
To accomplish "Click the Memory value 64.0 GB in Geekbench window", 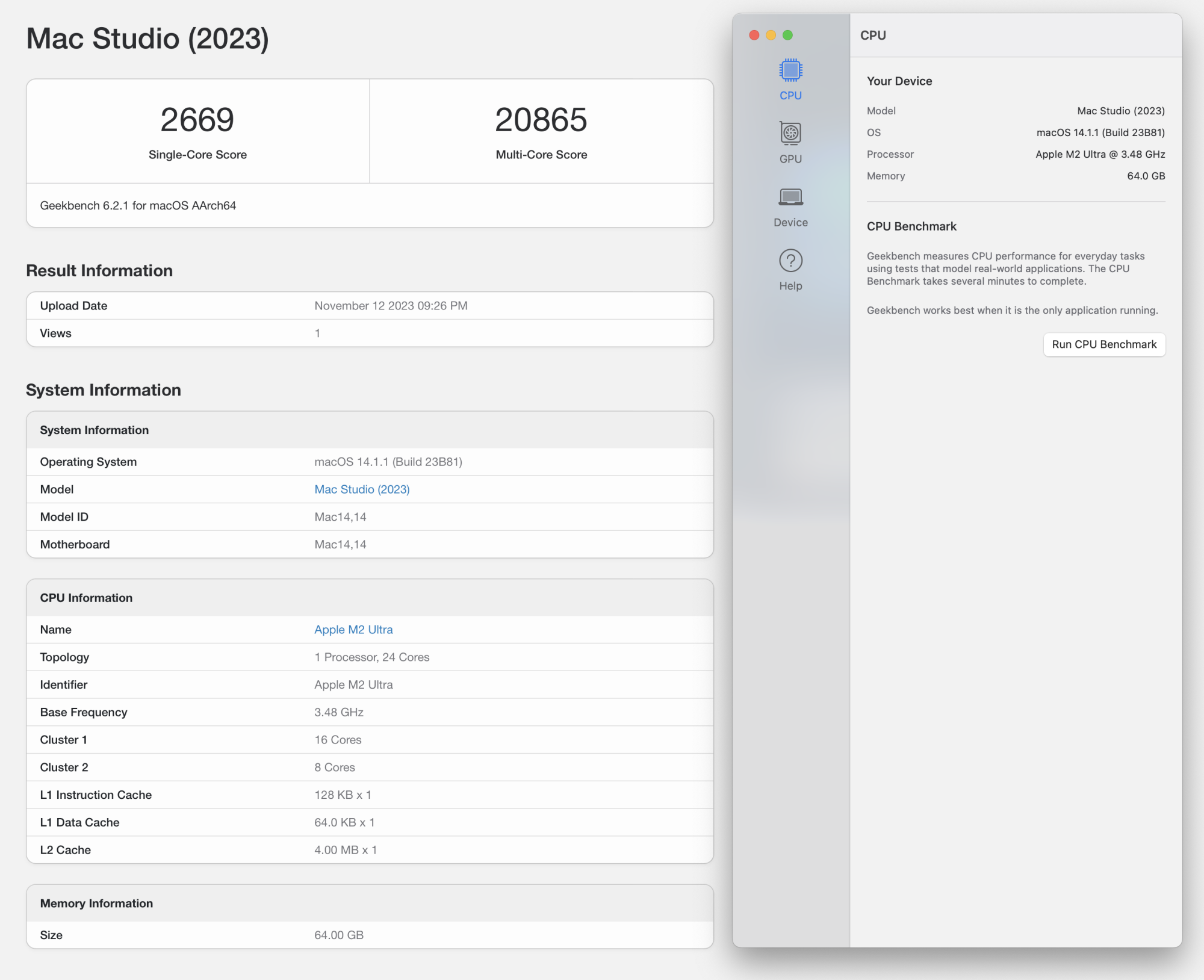I will coord(1146,176).
